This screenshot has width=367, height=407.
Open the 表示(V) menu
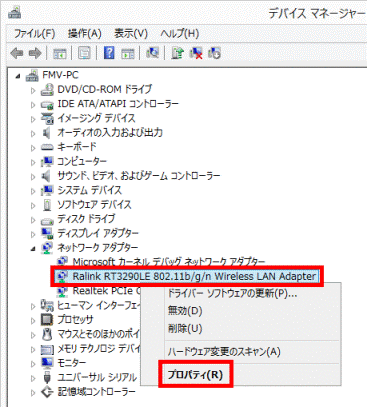(131, 33)
